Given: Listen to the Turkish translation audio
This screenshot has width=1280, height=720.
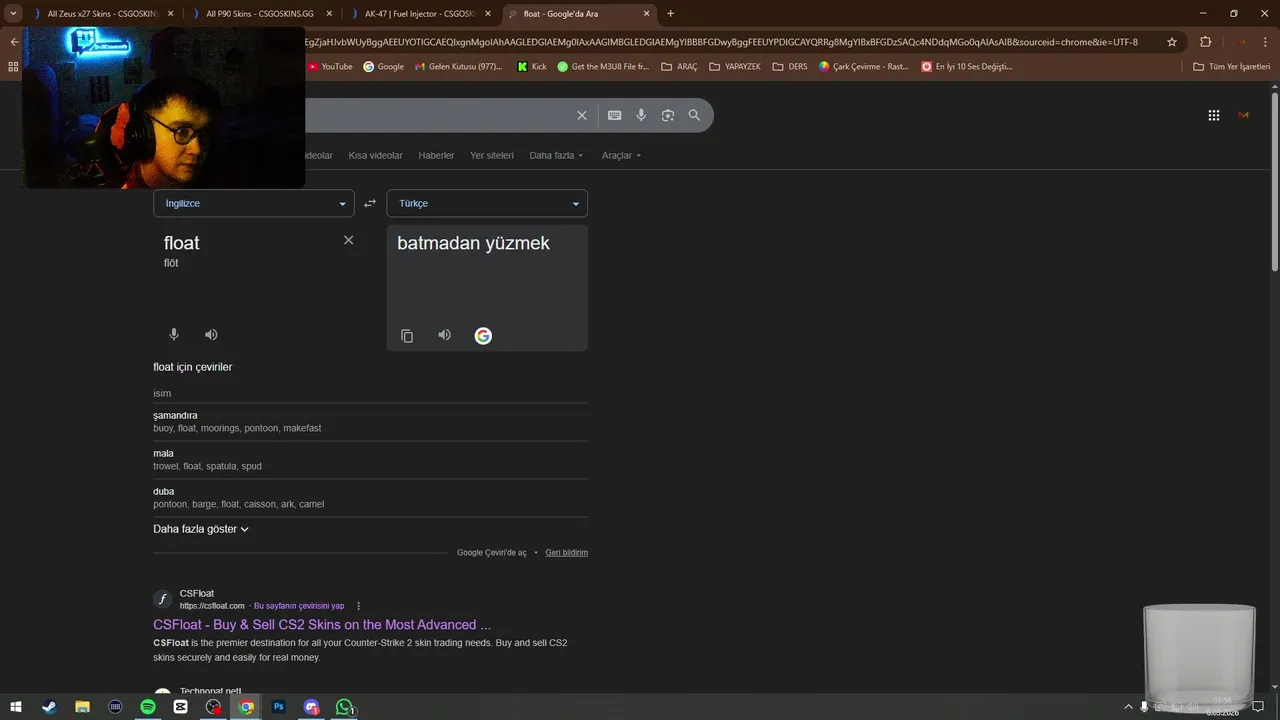Looking at the screenshot, I should click(x=444, y=335).
